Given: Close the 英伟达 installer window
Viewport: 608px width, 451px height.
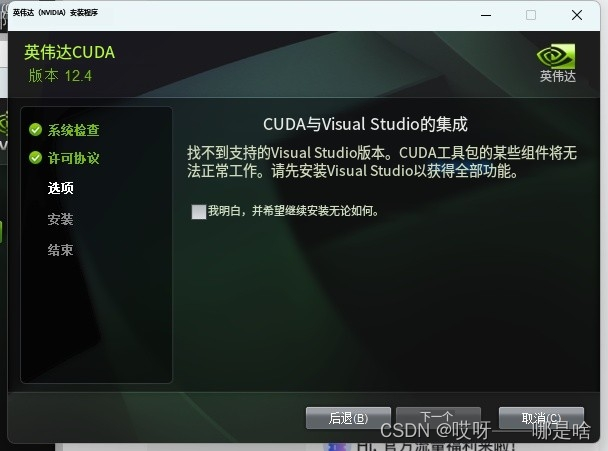Looking at the screenshot, I should point(577,15).
